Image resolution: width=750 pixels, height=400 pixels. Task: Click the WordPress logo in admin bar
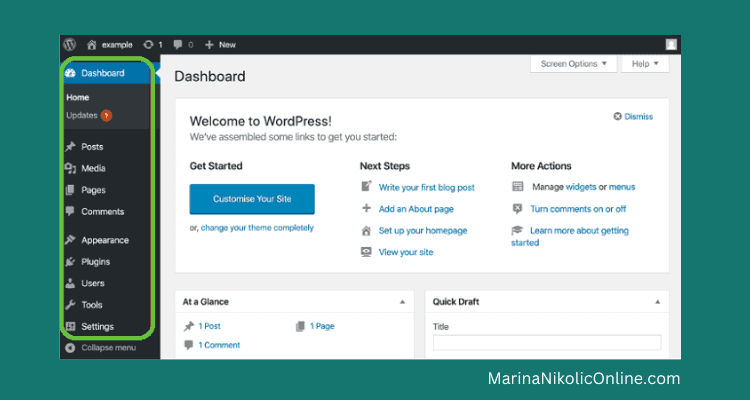[x=70, y=44]
